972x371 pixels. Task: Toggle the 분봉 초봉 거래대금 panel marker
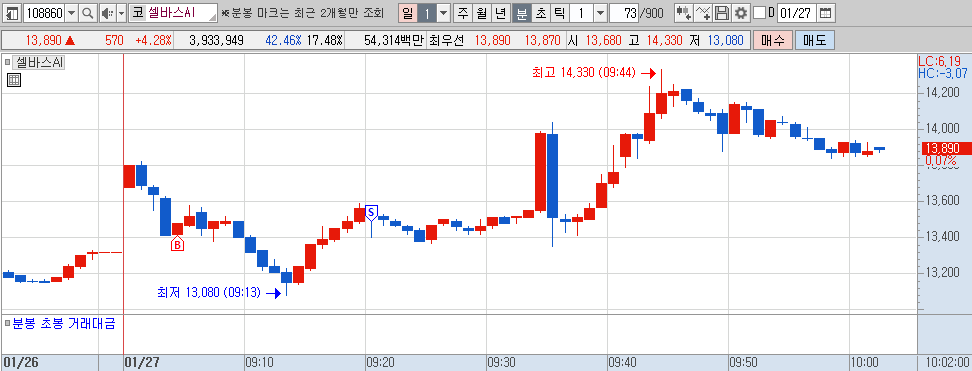click(7, 323)
